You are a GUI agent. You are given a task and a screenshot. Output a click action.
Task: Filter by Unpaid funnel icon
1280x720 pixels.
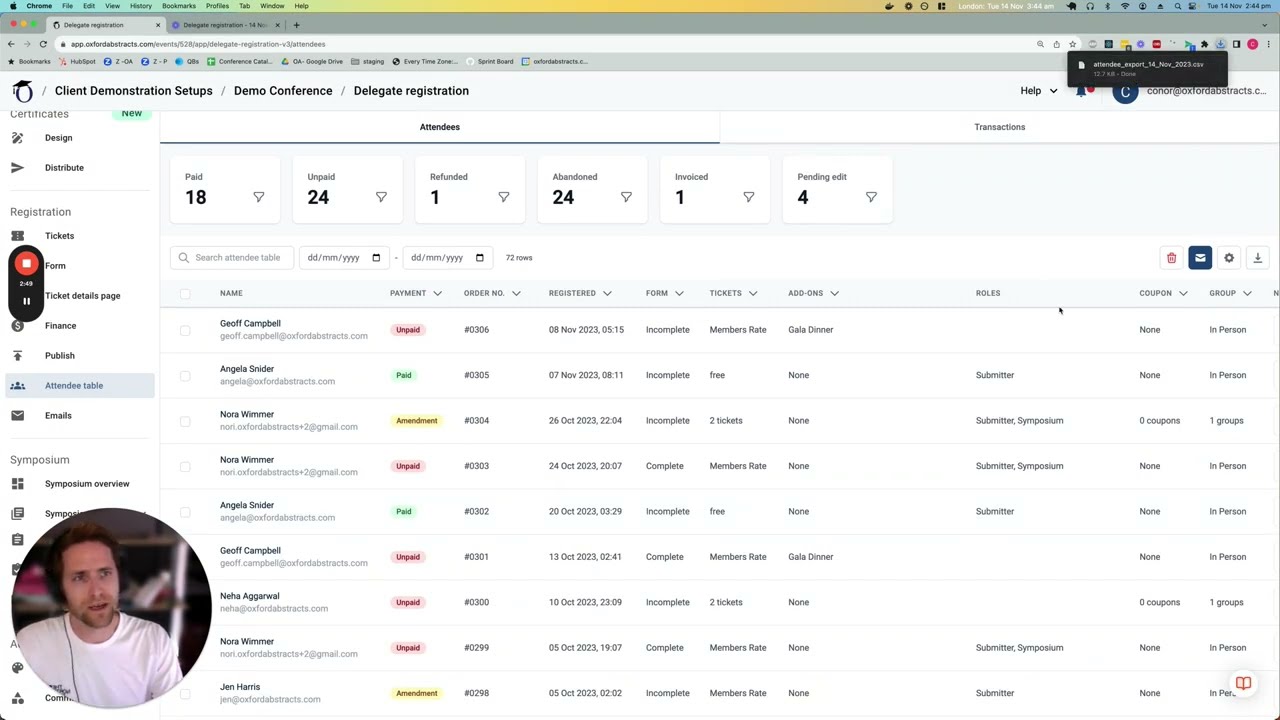click(x=381, y=197)
